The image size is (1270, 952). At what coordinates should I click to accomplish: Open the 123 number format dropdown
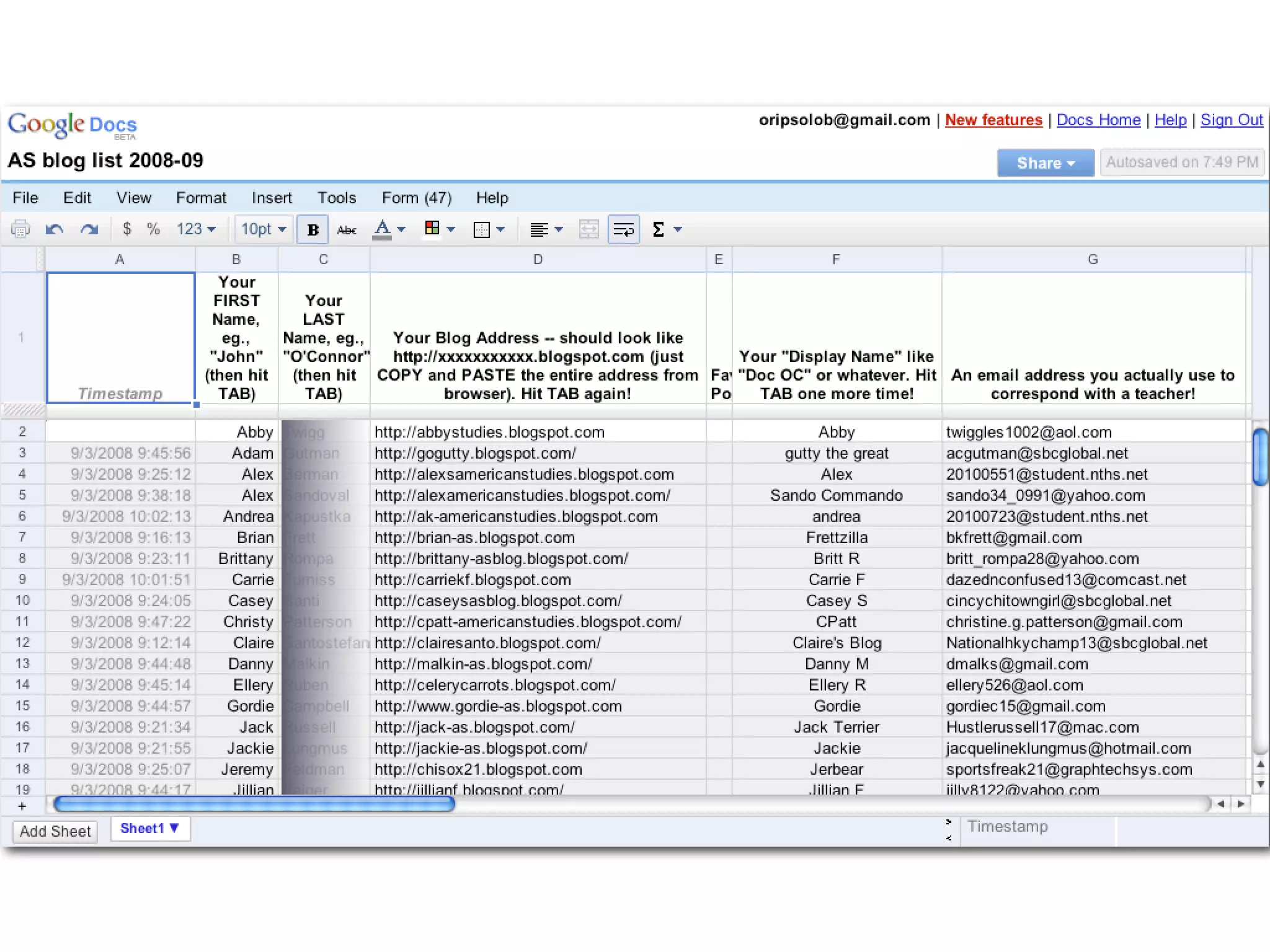pos(196,229)
